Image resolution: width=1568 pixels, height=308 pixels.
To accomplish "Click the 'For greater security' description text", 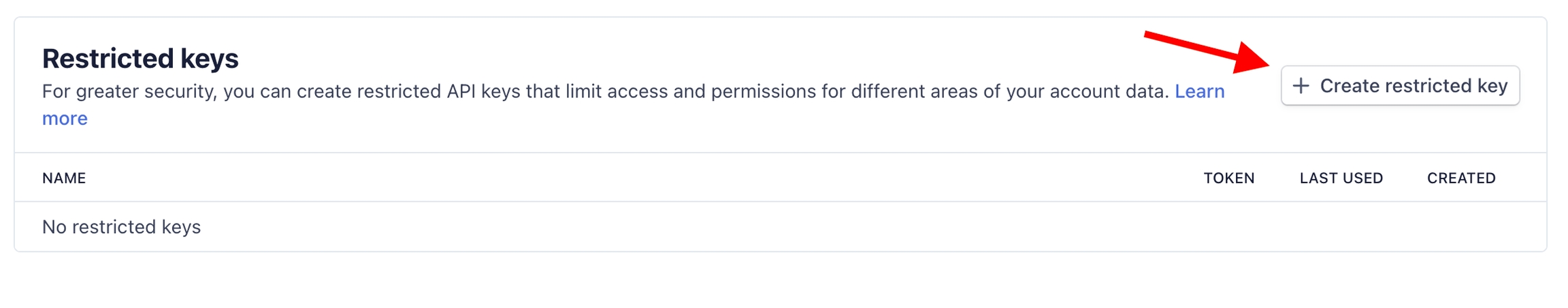I will coord(129,91).
